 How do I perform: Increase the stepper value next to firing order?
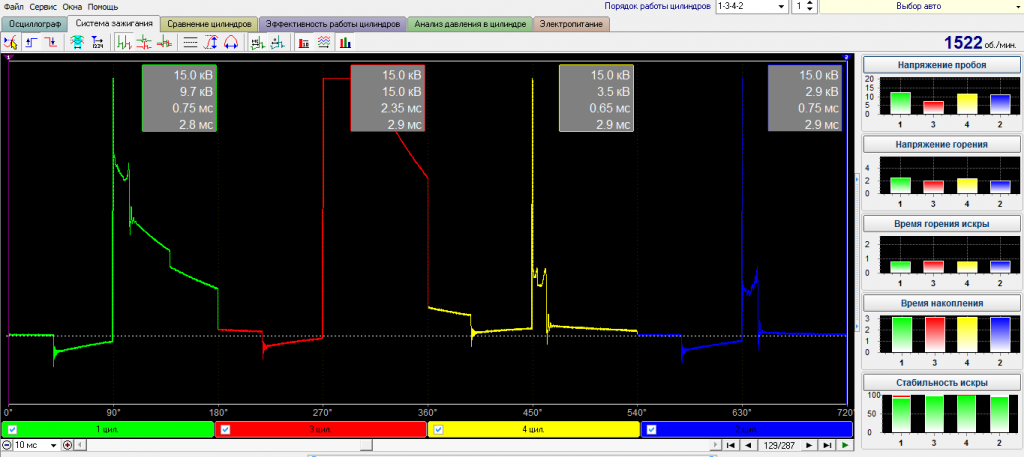810,3
